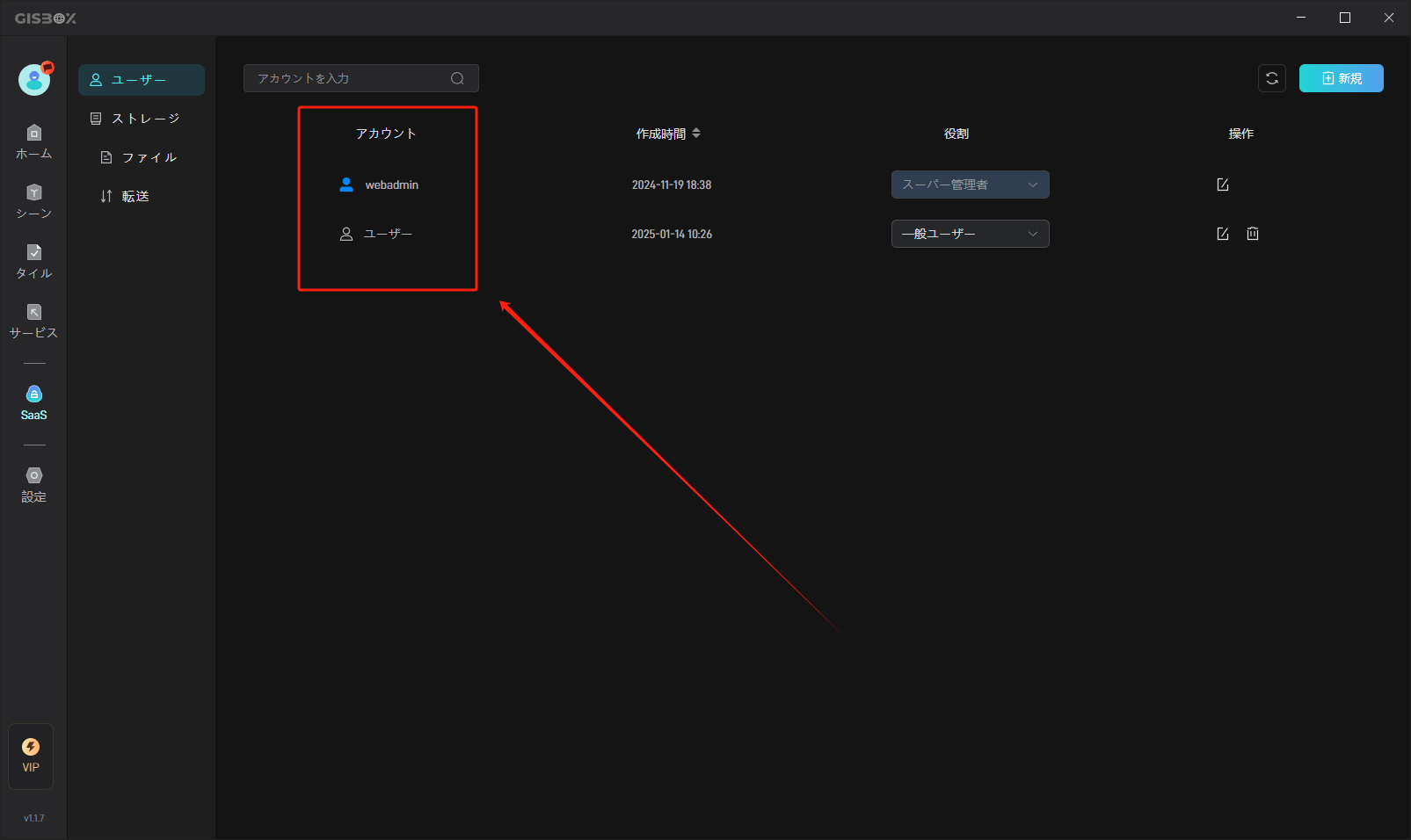
Task: Click the 操作 column header
Action: click(1241, 134)
